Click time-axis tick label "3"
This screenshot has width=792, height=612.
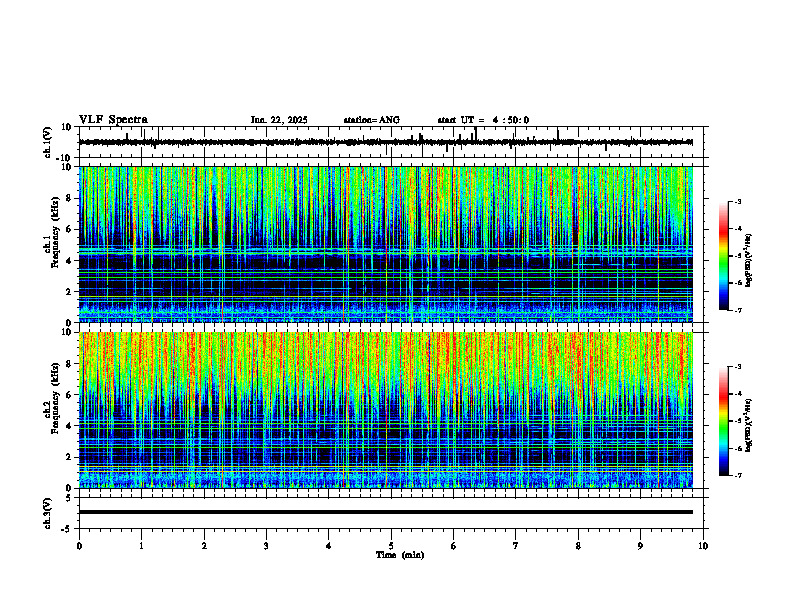coord(266,546)
